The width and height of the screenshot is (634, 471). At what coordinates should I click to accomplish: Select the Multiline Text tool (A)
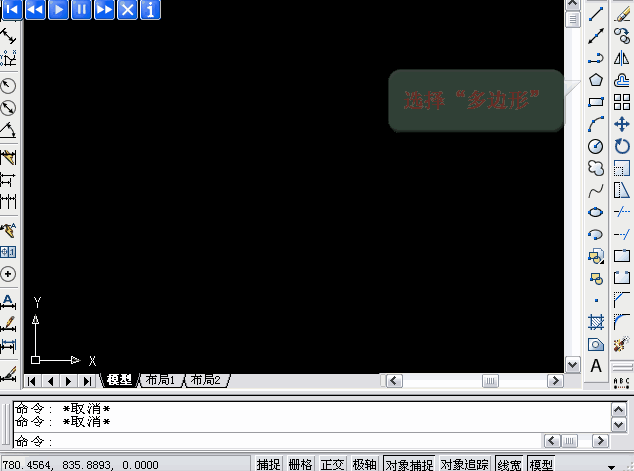(596, 366)
